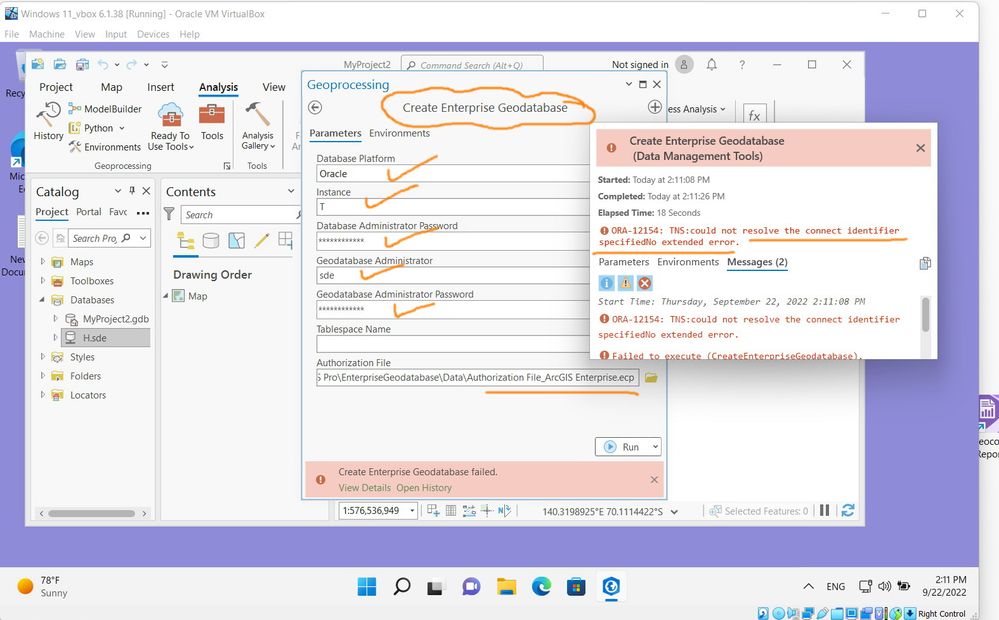Expand the H.sde connection node

[x=55, y=338]
